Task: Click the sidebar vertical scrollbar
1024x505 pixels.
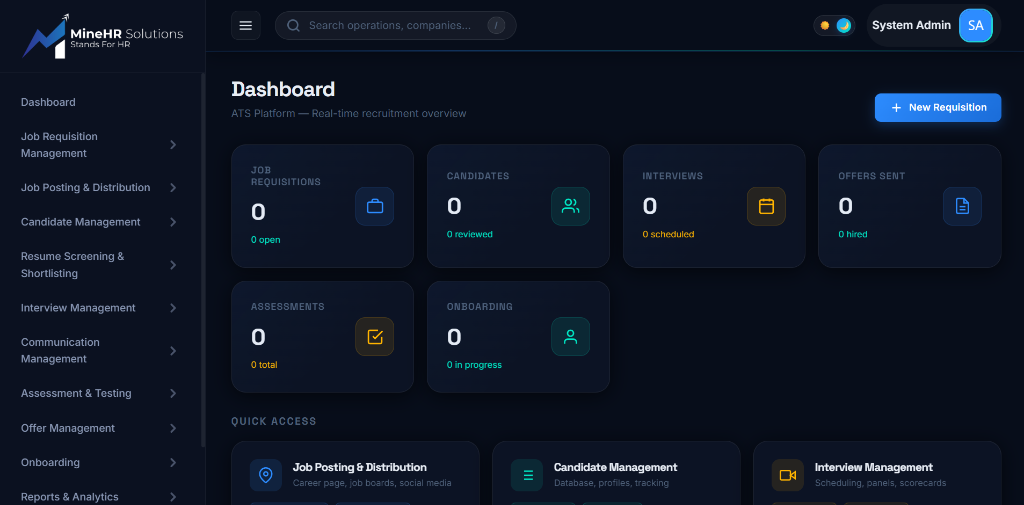Action: pyautogui.click(x=203, y=260)
